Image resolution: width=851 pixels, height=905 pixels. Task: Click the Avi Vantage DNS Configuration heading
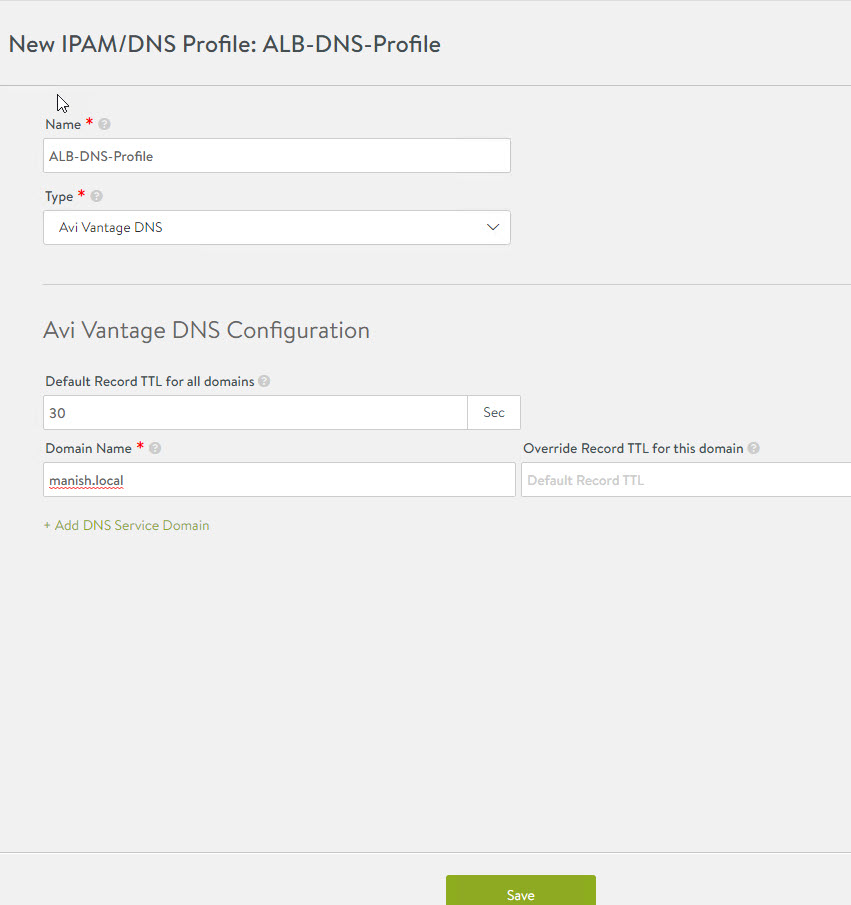[207, 330]
